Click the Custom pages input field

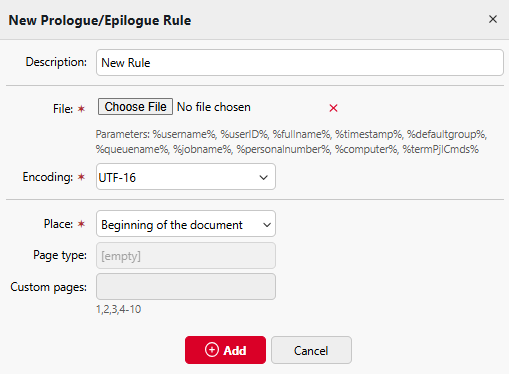tap(186, 287)
